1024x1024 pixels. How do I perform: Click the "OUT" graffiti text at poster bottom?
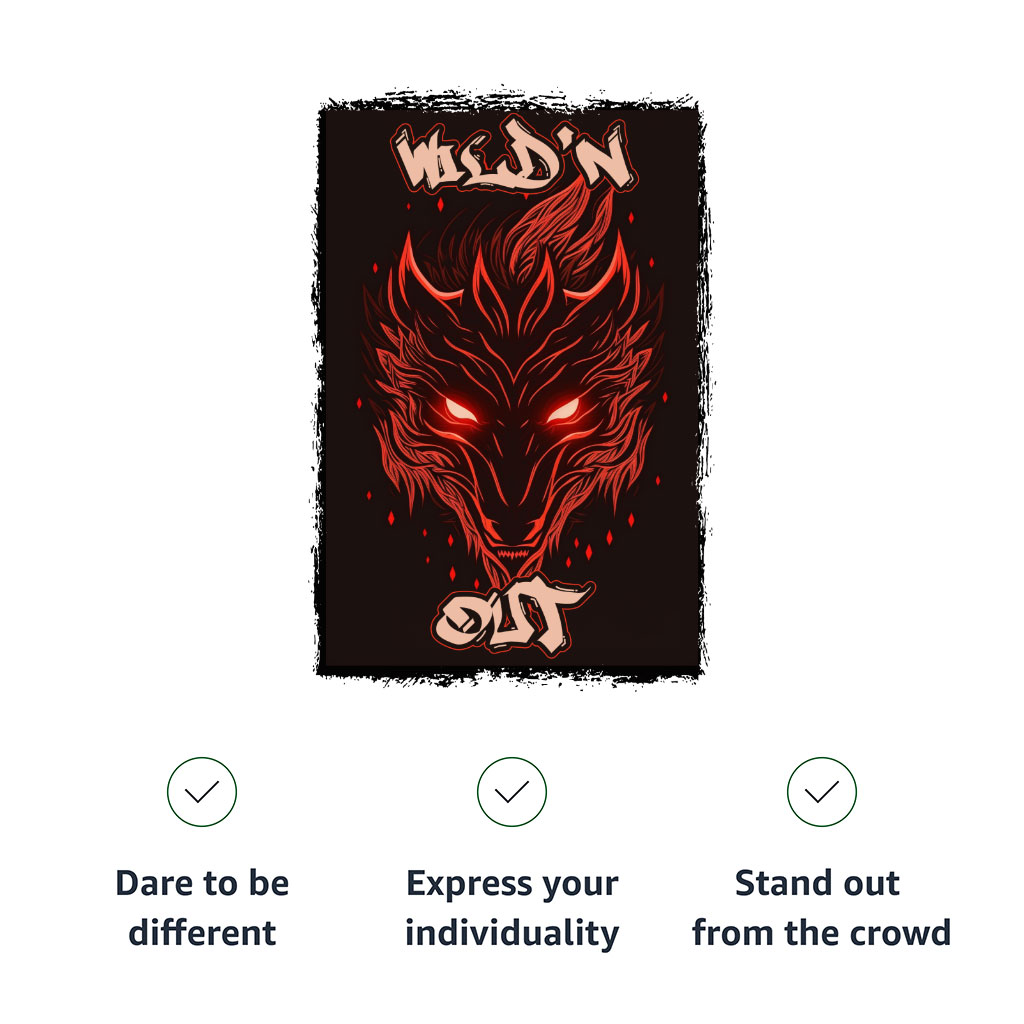(513, 616)
